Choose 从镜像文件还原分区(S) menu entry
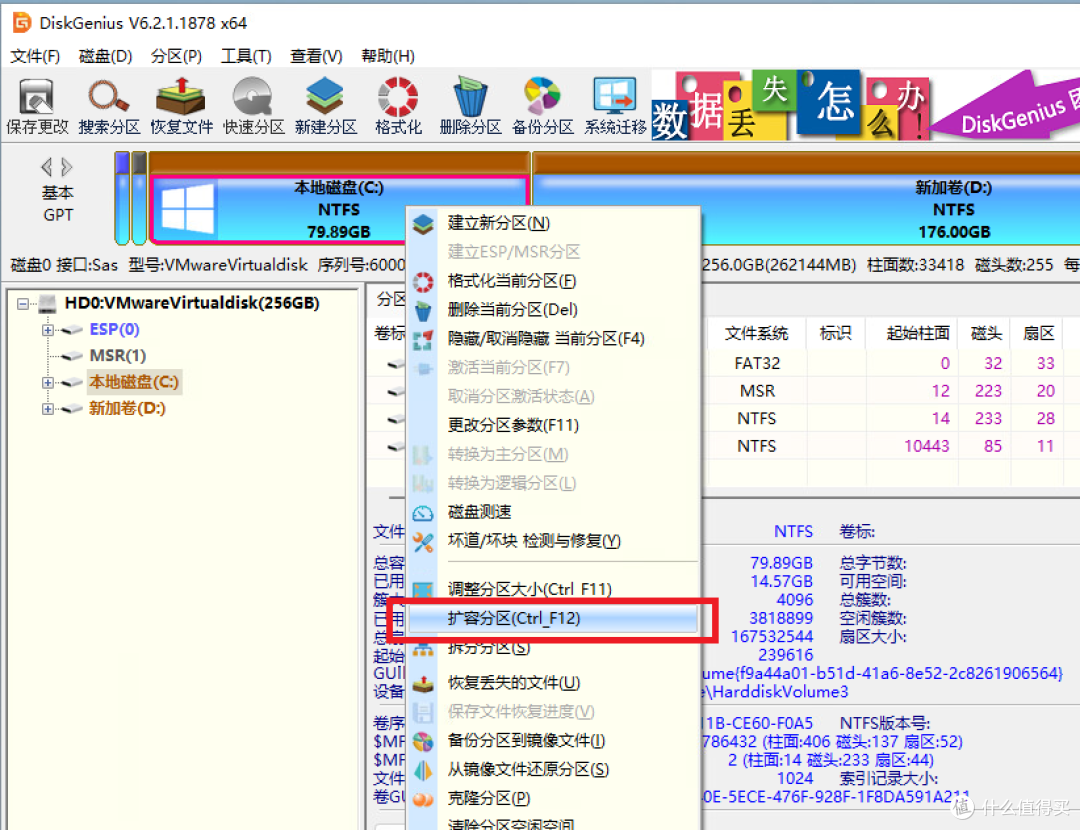1080x830 pixels. click(553, 770)
